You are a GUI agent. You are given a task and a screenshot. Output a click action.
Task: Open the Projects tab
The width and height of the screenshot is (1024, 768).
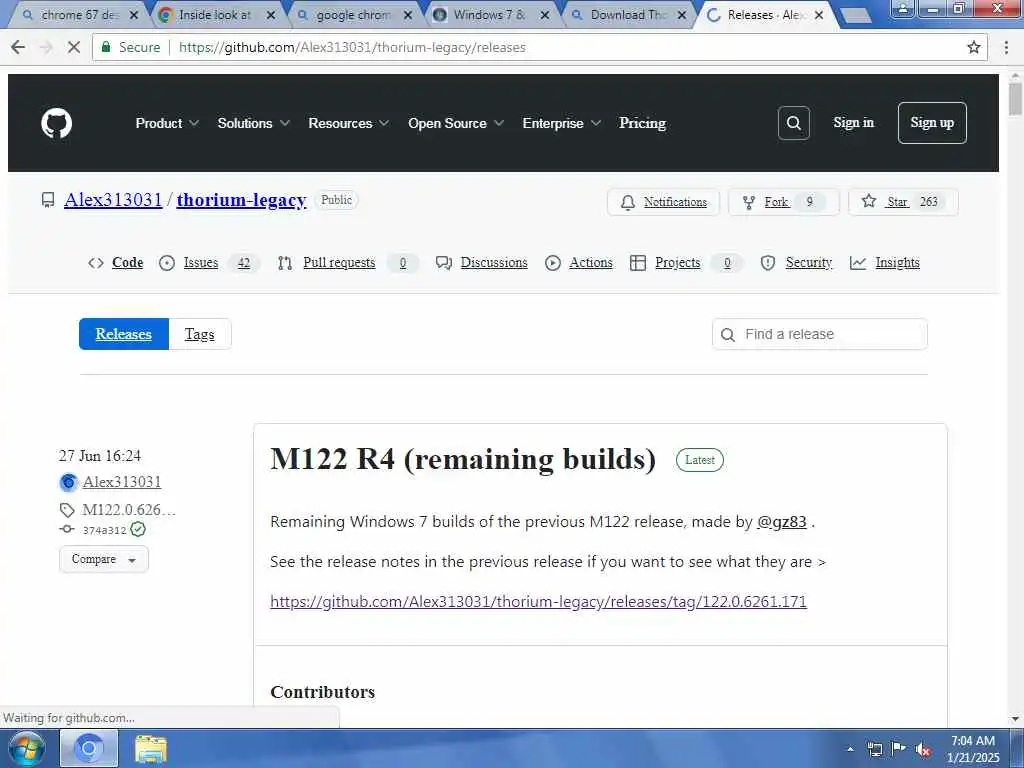point(686,263)
